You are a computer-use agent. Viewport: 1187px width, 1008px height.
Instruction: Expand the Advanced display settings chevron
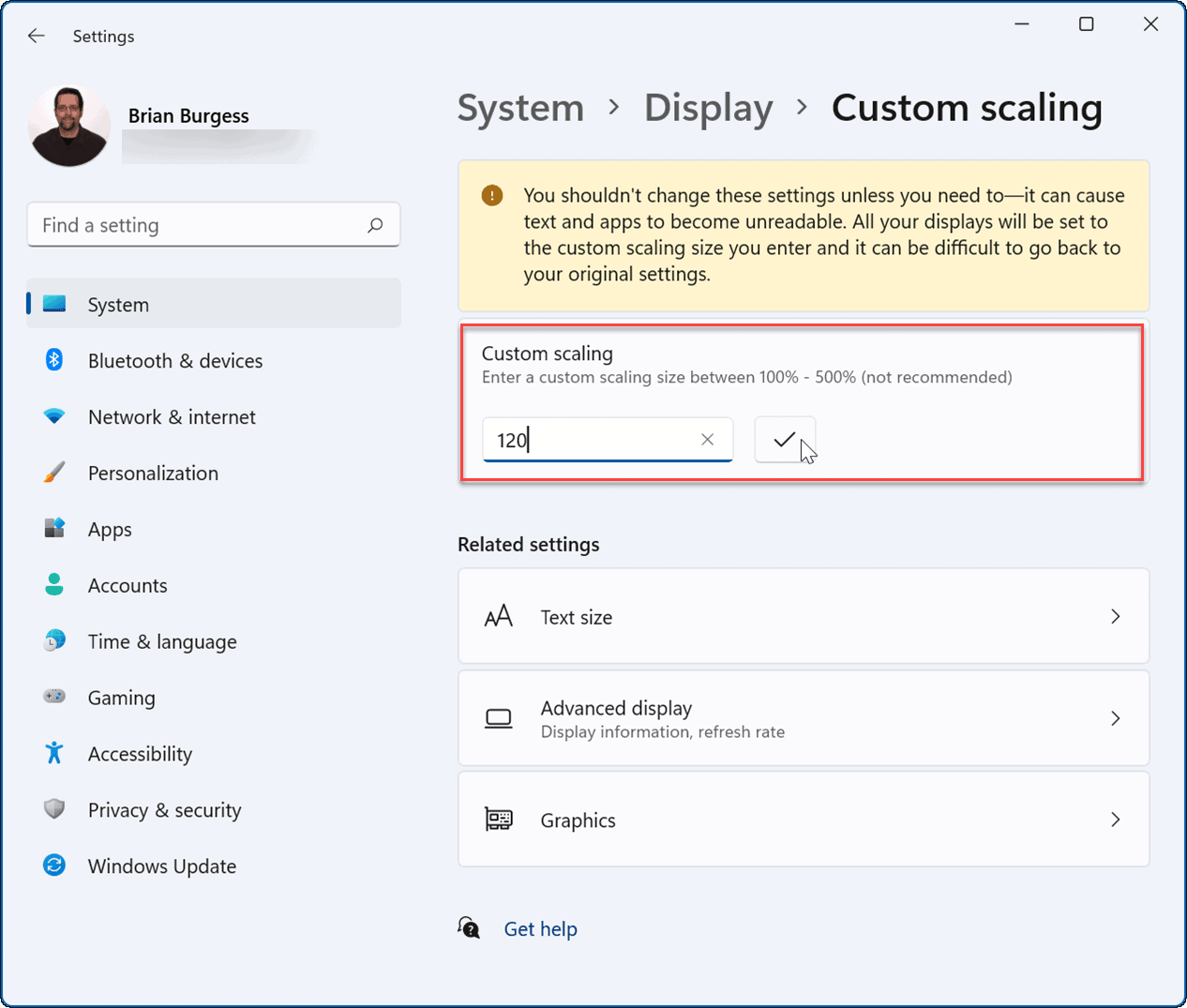(x=1115, y=718)
